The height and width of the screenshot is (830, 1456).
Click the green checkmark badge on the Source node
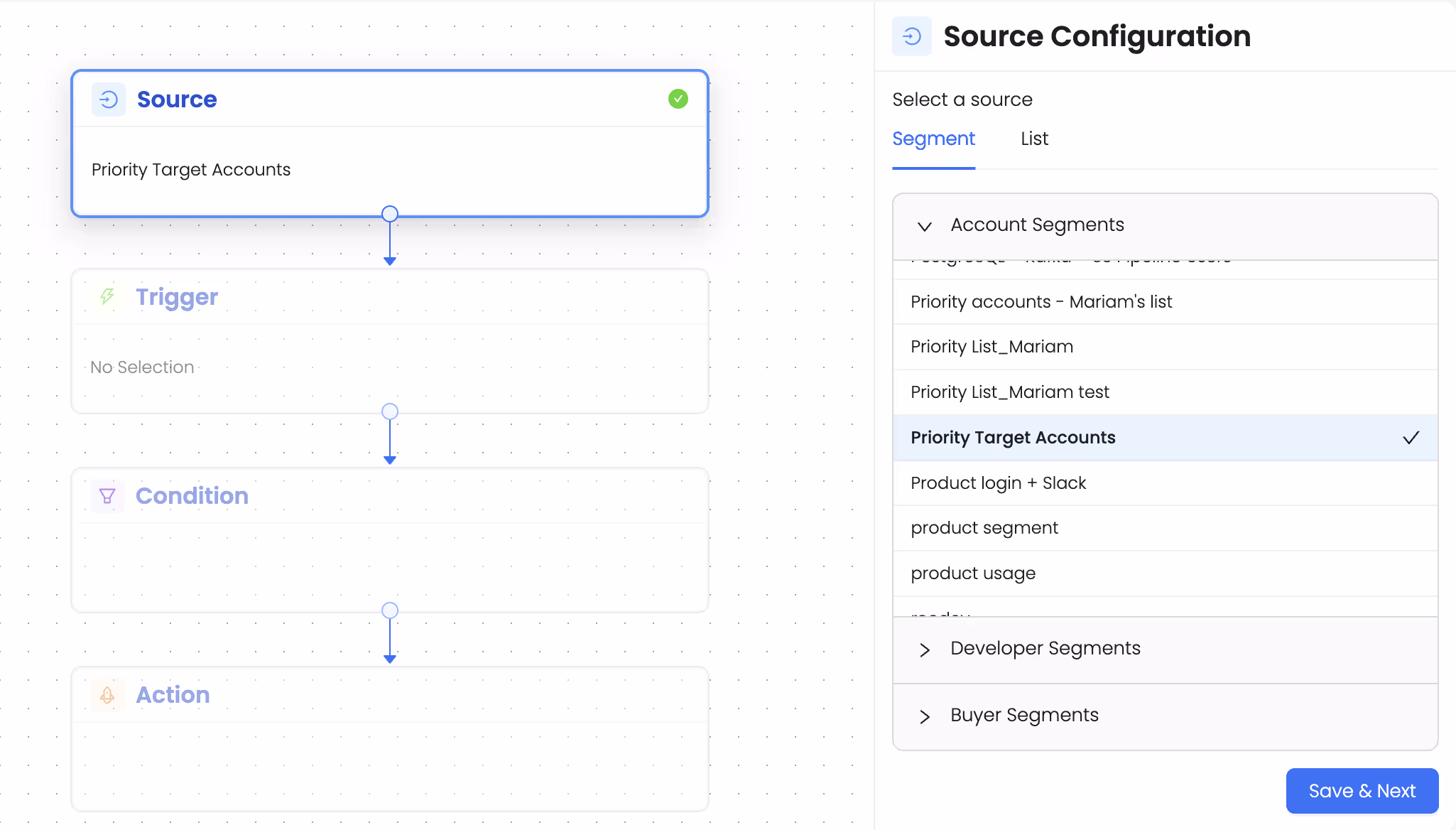678,99
